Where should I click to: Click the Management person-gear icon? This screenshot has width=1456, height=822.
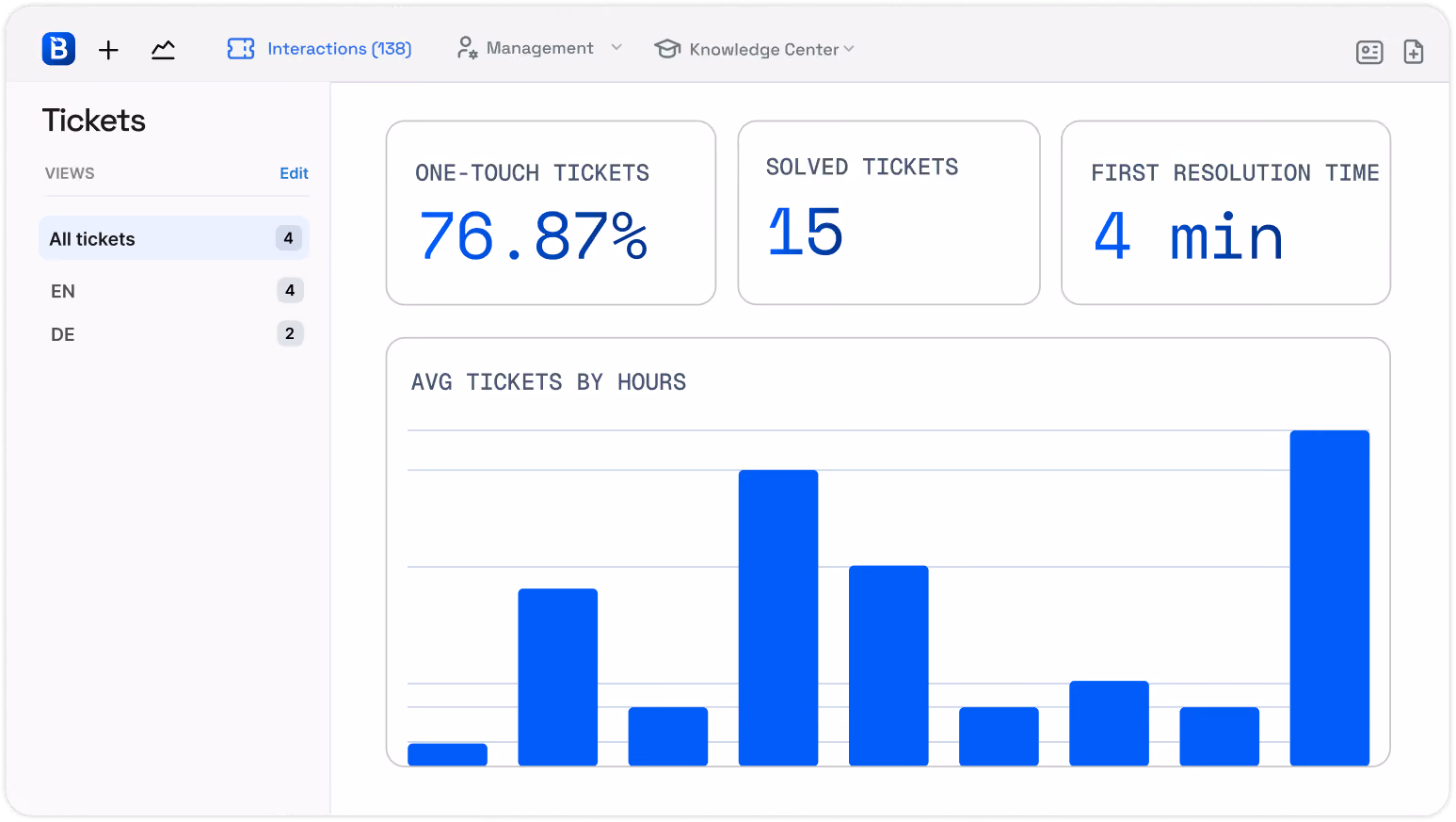(467, 48)
